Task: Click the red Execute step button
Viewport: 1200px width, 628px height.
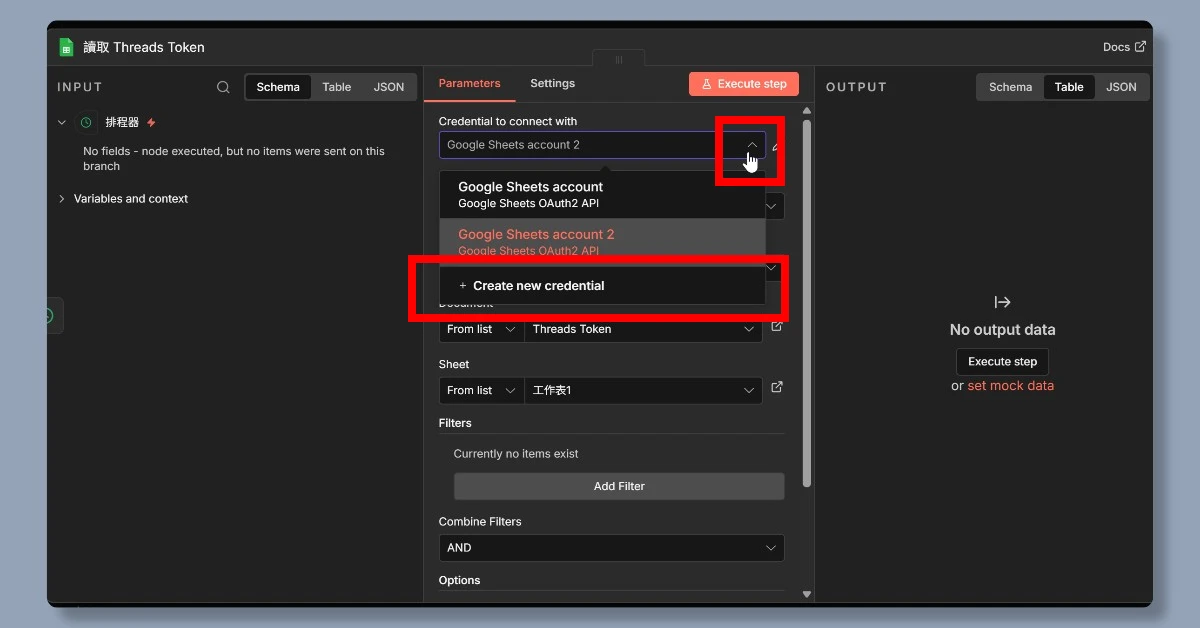Action: click(744, 84)
